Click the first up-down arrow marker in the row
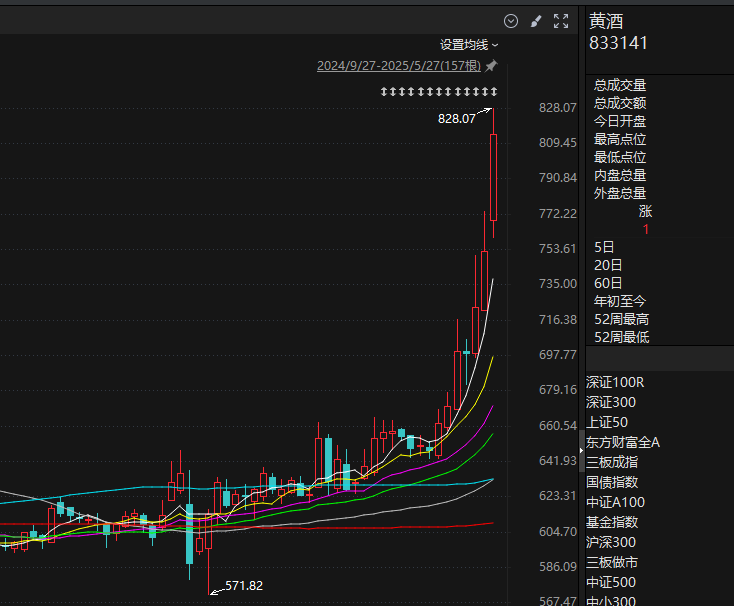Image resolution: width=734 pixels, height=606 pixels. 384,91
